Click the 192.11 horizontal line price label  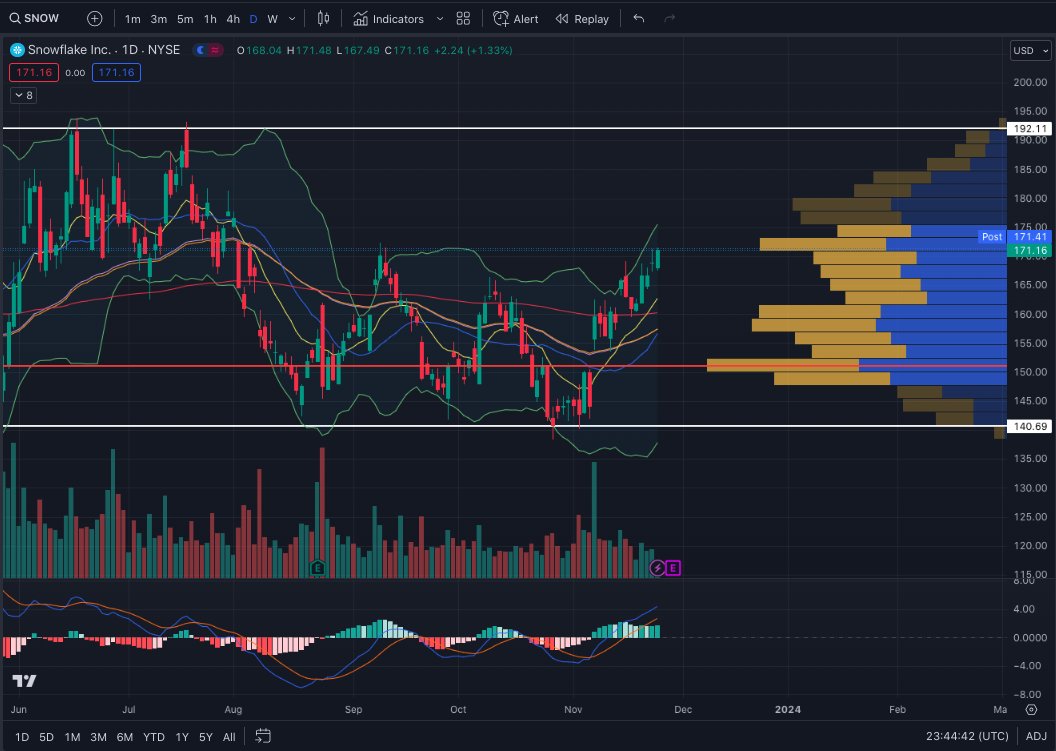click(1030, 128)
